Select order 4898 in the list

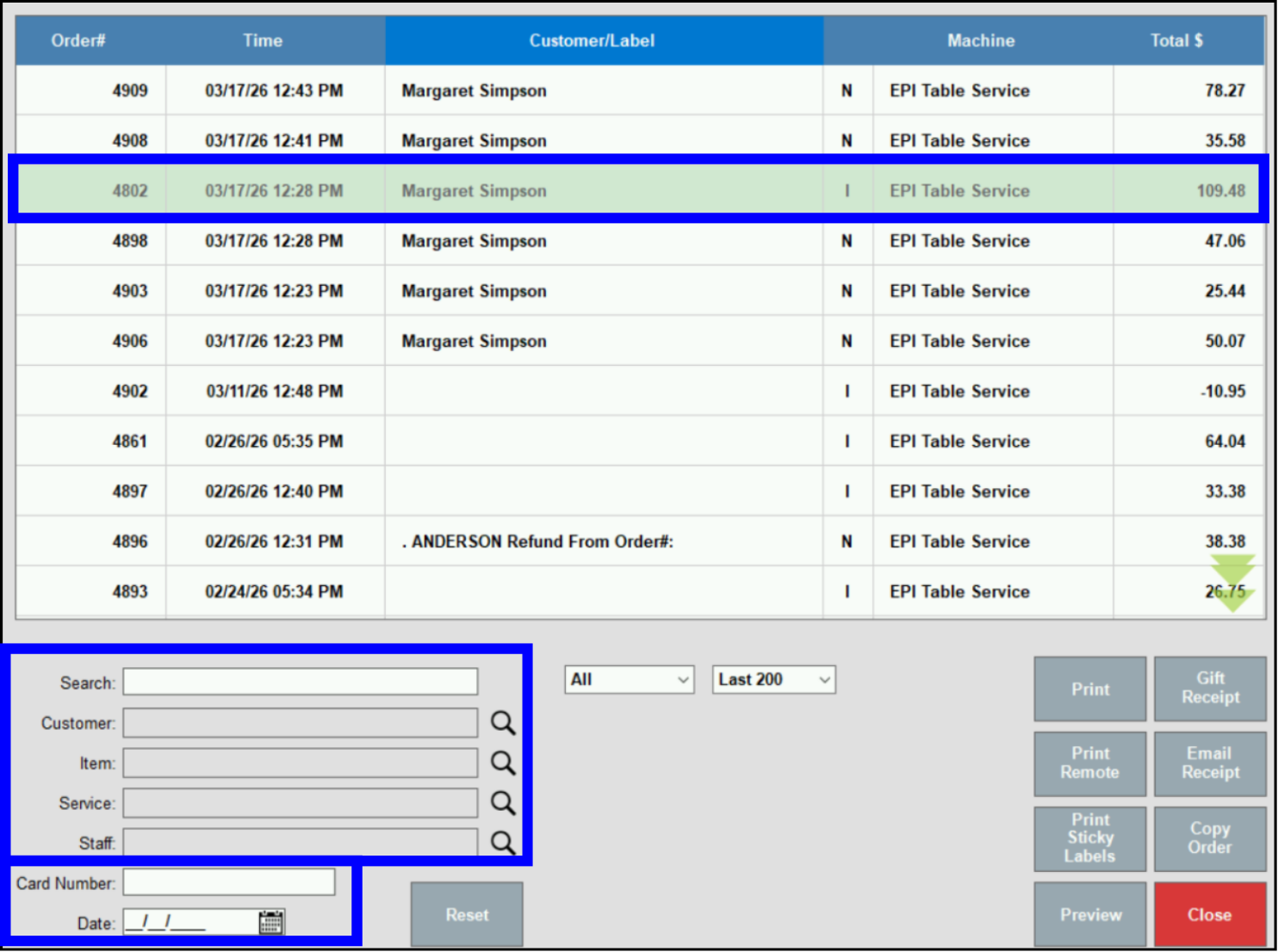[603, 241]
